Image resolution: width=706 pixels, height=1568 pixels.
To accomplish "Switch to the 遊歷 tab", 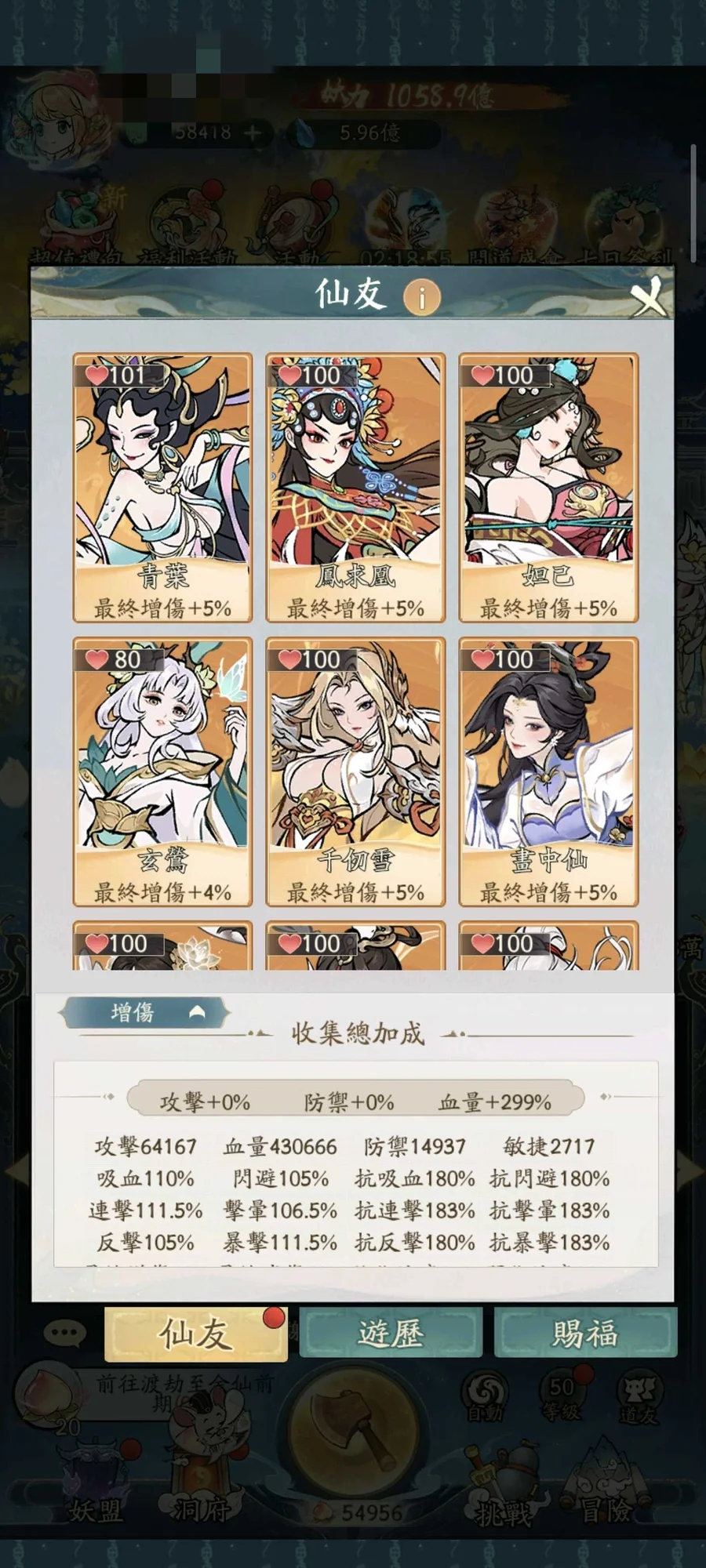I will [391, 1334].
